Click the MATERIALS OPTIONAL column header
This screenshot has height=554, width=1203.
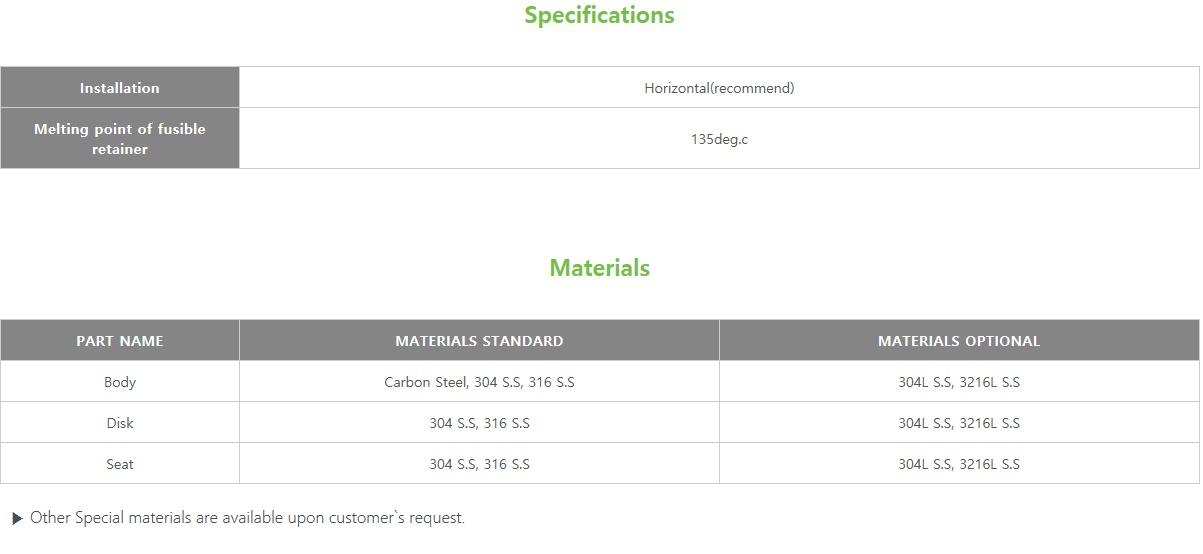[959, 341]
